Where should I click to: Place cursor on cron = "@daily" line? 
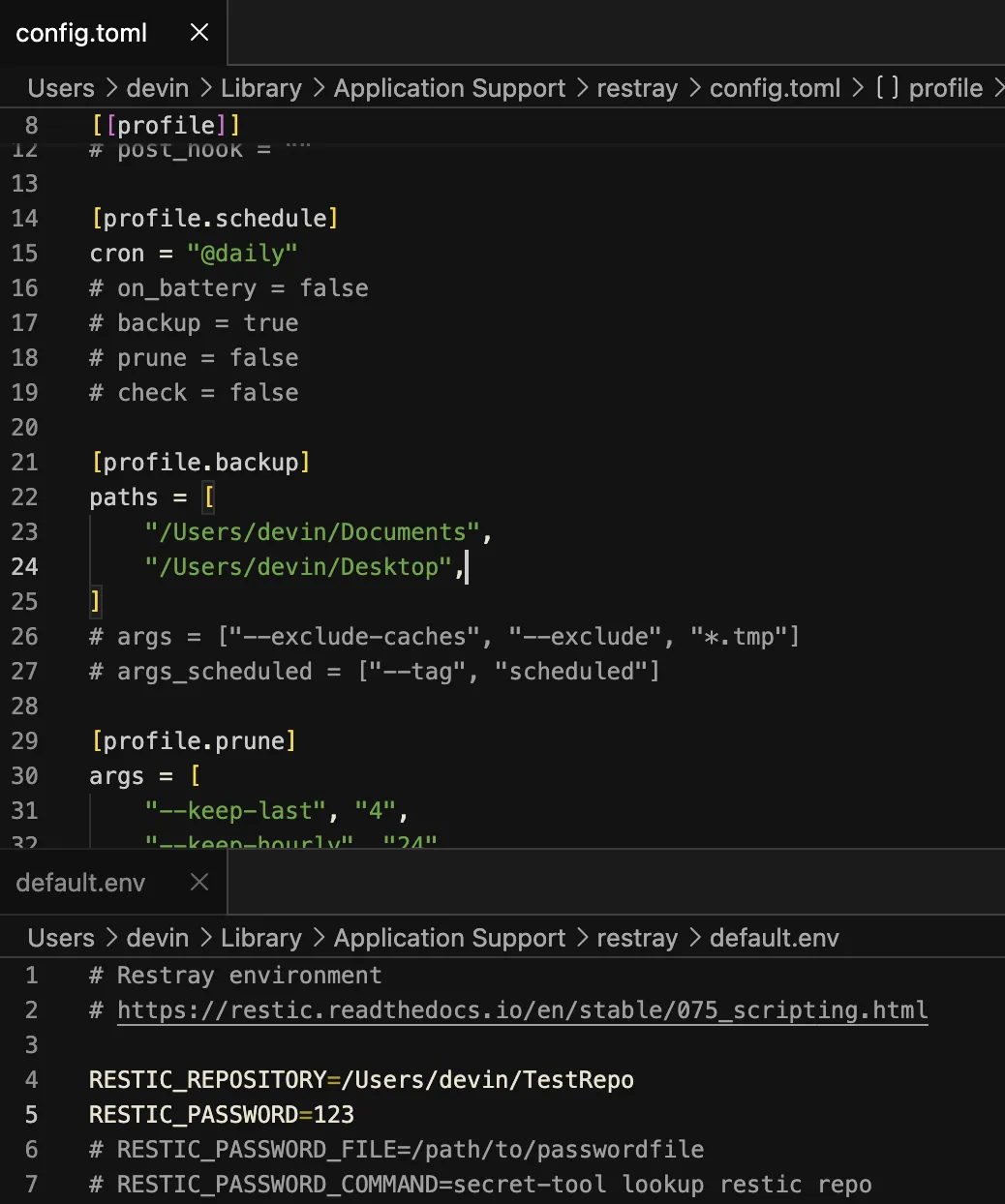[x=194, y=253]
